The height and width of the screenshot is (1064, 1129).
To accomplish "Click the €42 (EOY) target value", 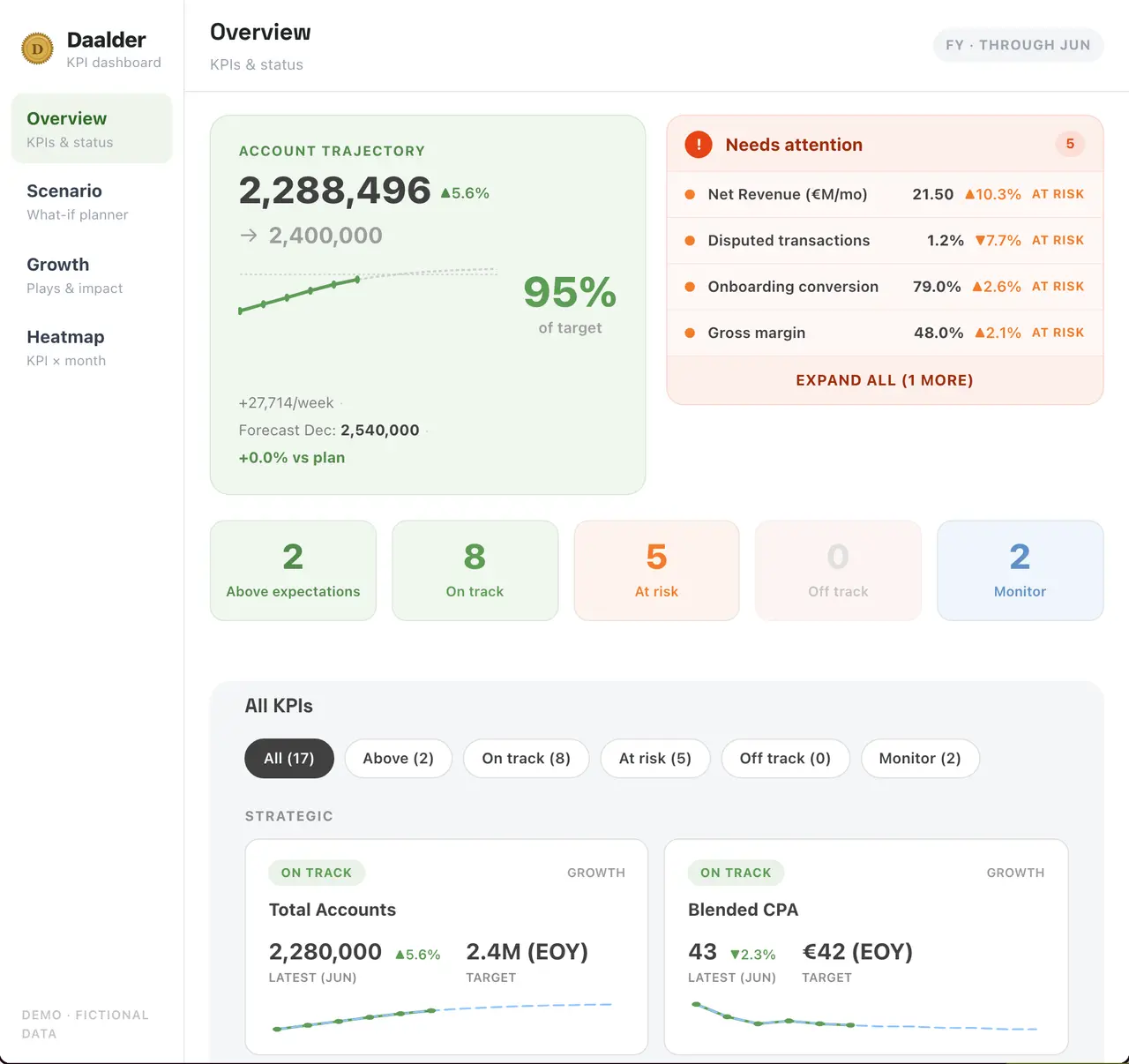I will coord(857,952).
